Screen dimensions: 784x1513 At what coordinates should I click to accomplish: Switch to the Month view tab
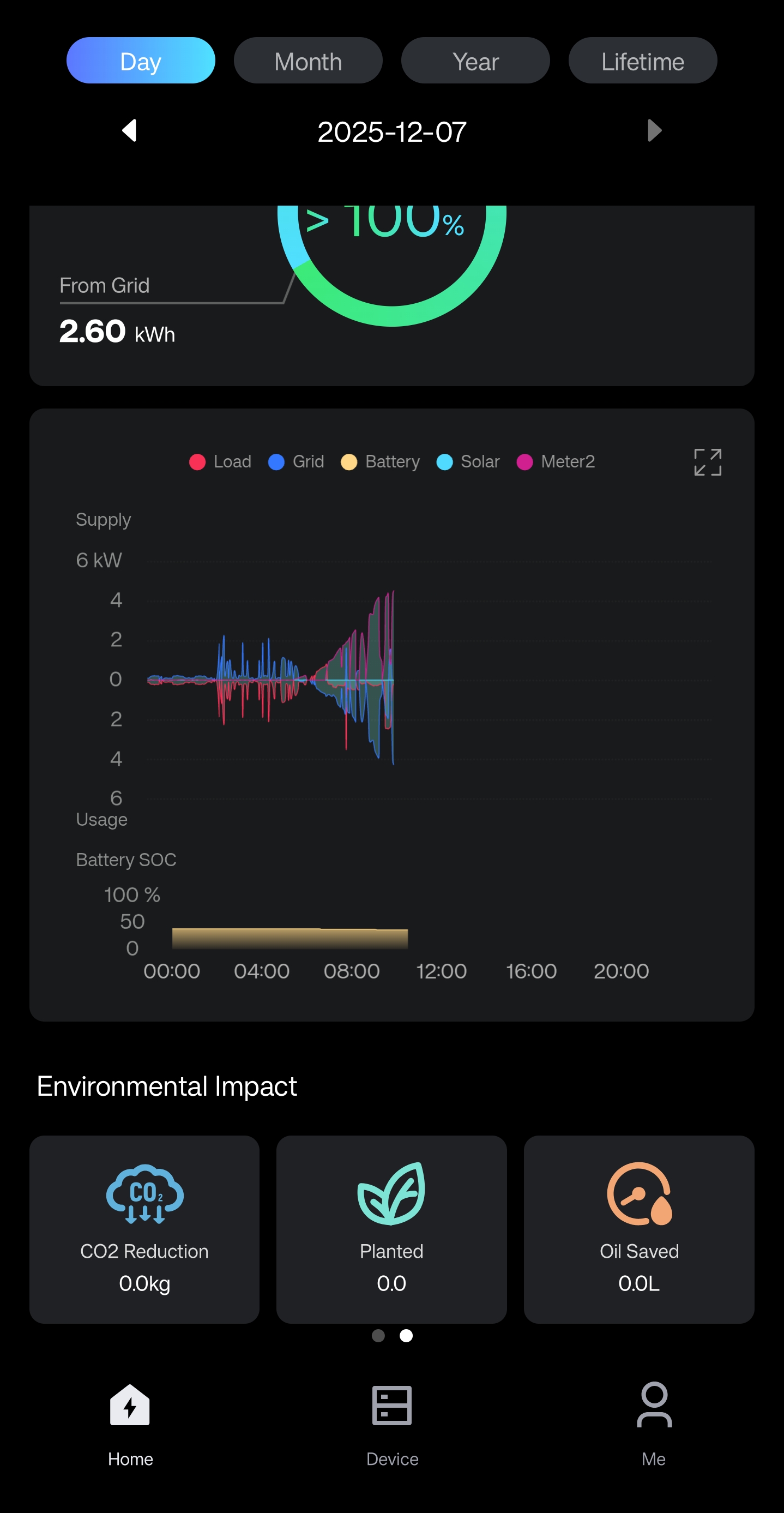[x=307, y=61]
